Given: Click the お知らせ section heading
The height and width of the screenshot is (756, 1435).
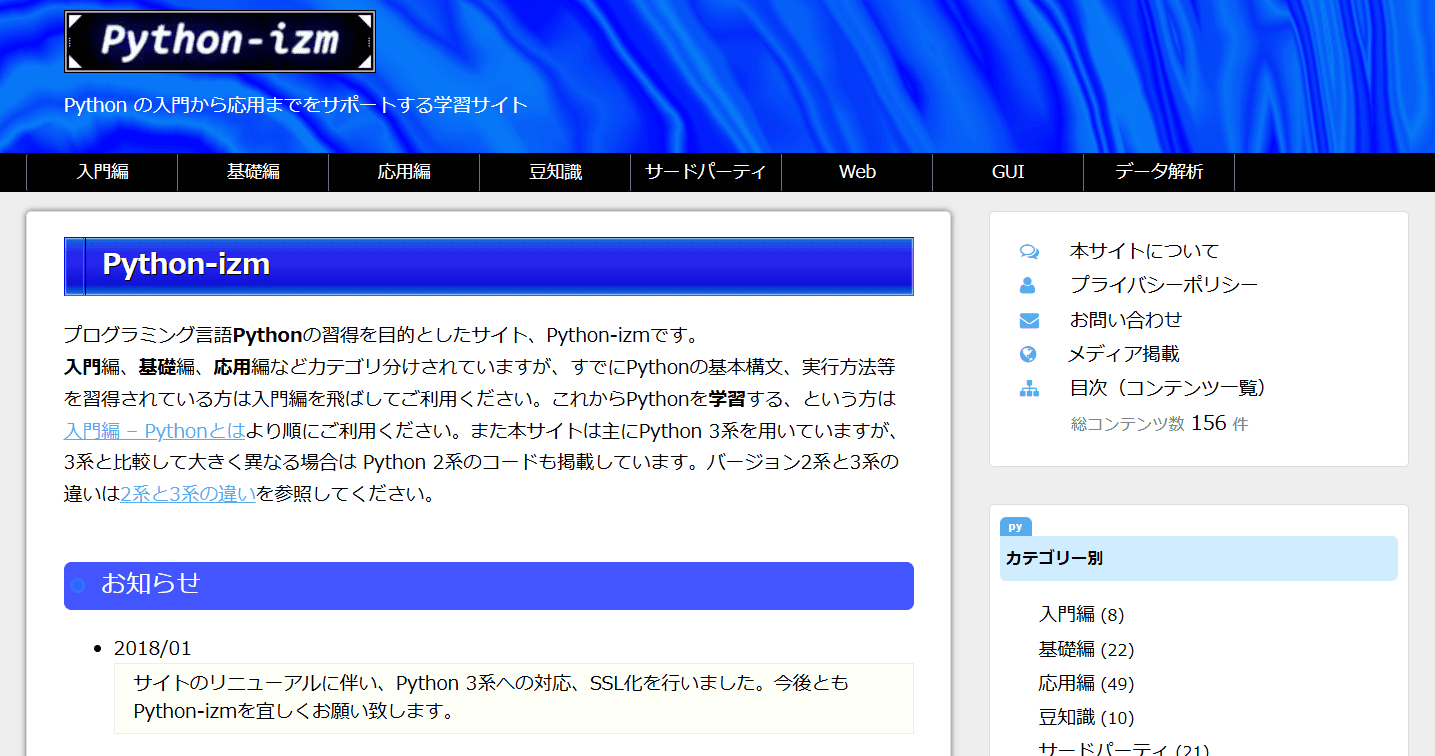Looking at the screenshot, I should 151,584.
